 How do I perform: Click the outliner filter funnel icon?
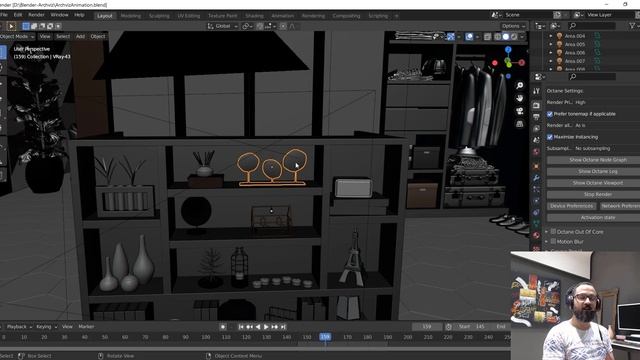(x=632, y=26)
